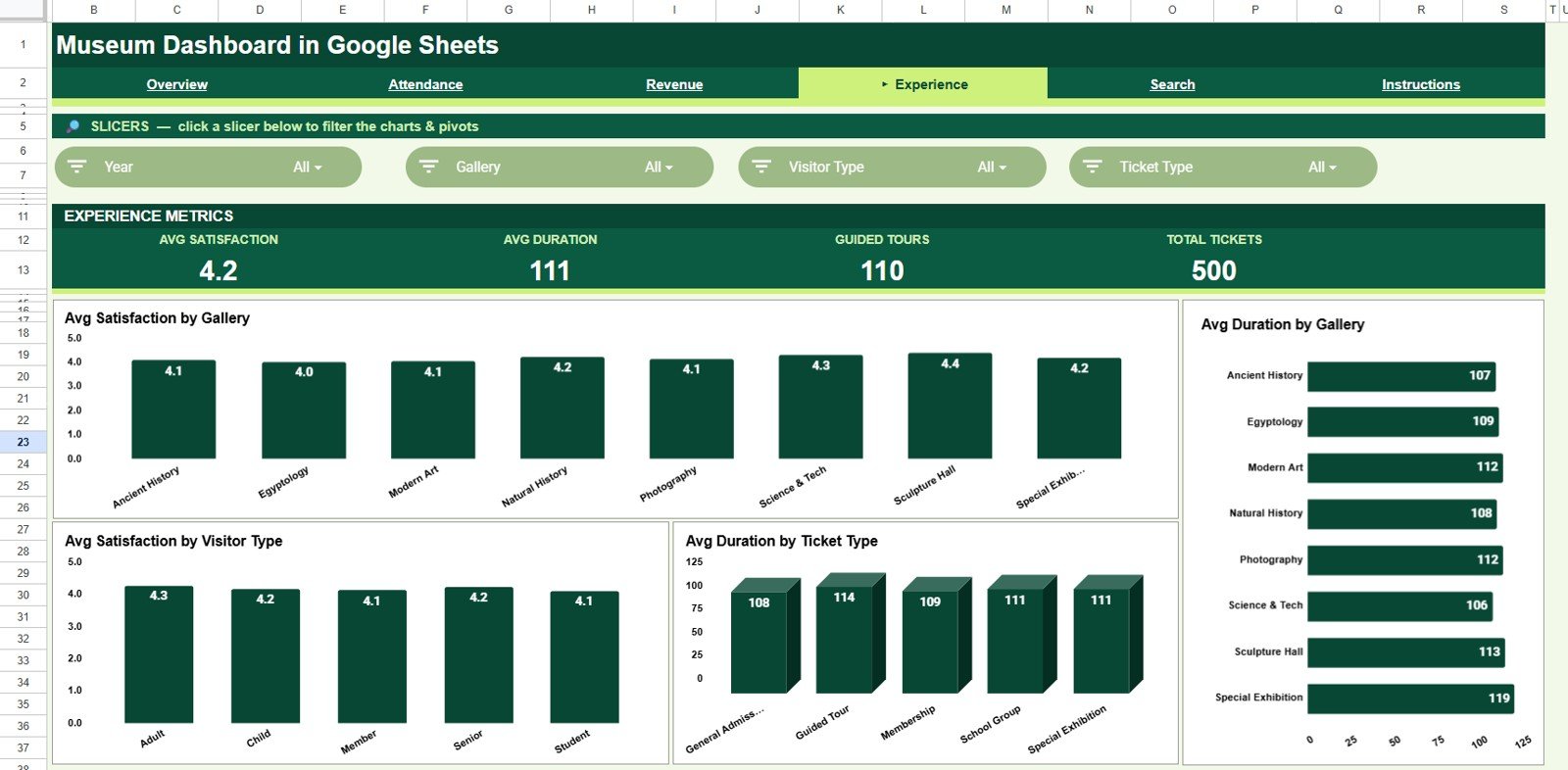The image size is (1568, 770).
Task: Click the Ancient History 107 duration bar
Action: pos(1401,376)
